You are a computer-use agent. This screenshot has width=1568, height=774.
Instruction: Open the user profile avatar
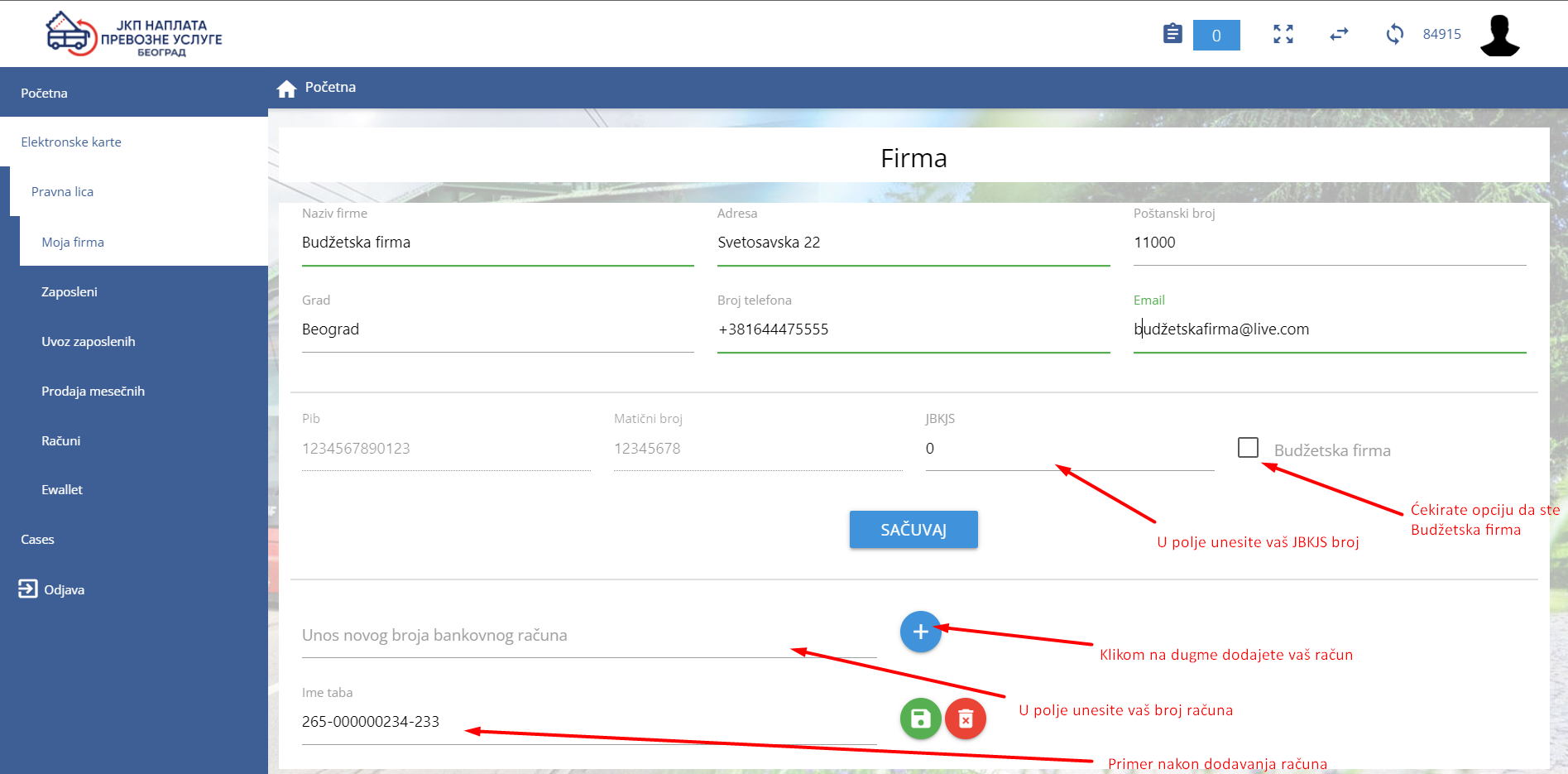(1499, 36)
